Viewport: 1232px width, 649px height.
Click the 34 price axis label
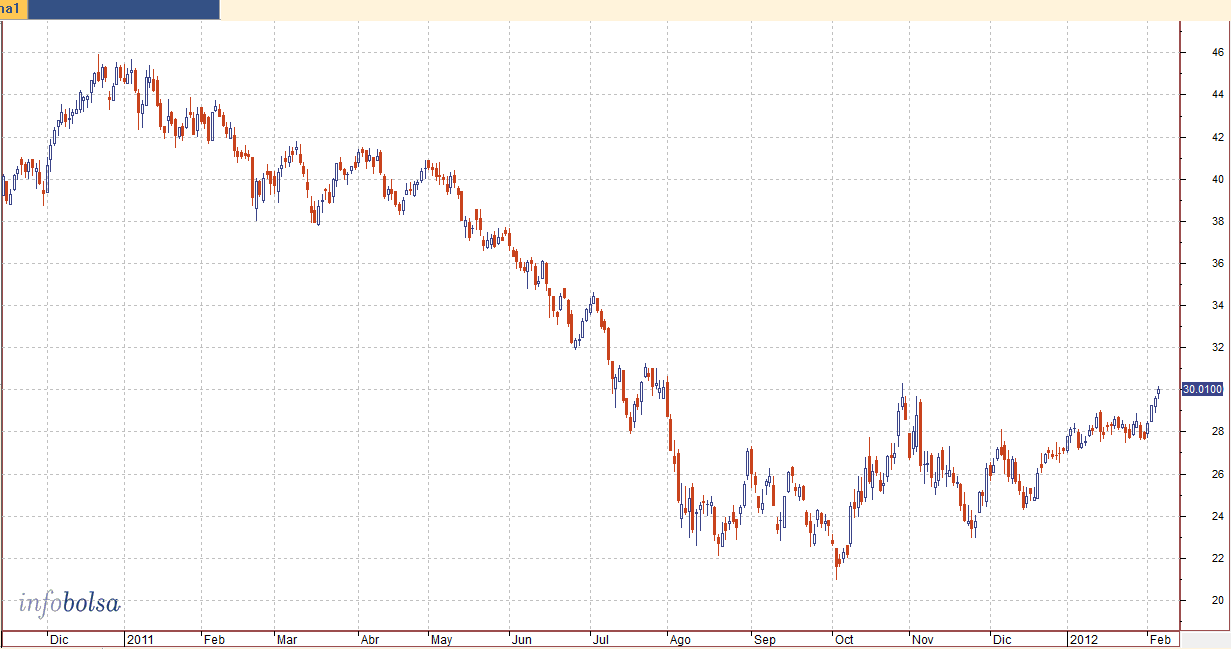pyautogui.click(x=1219, y=306)
